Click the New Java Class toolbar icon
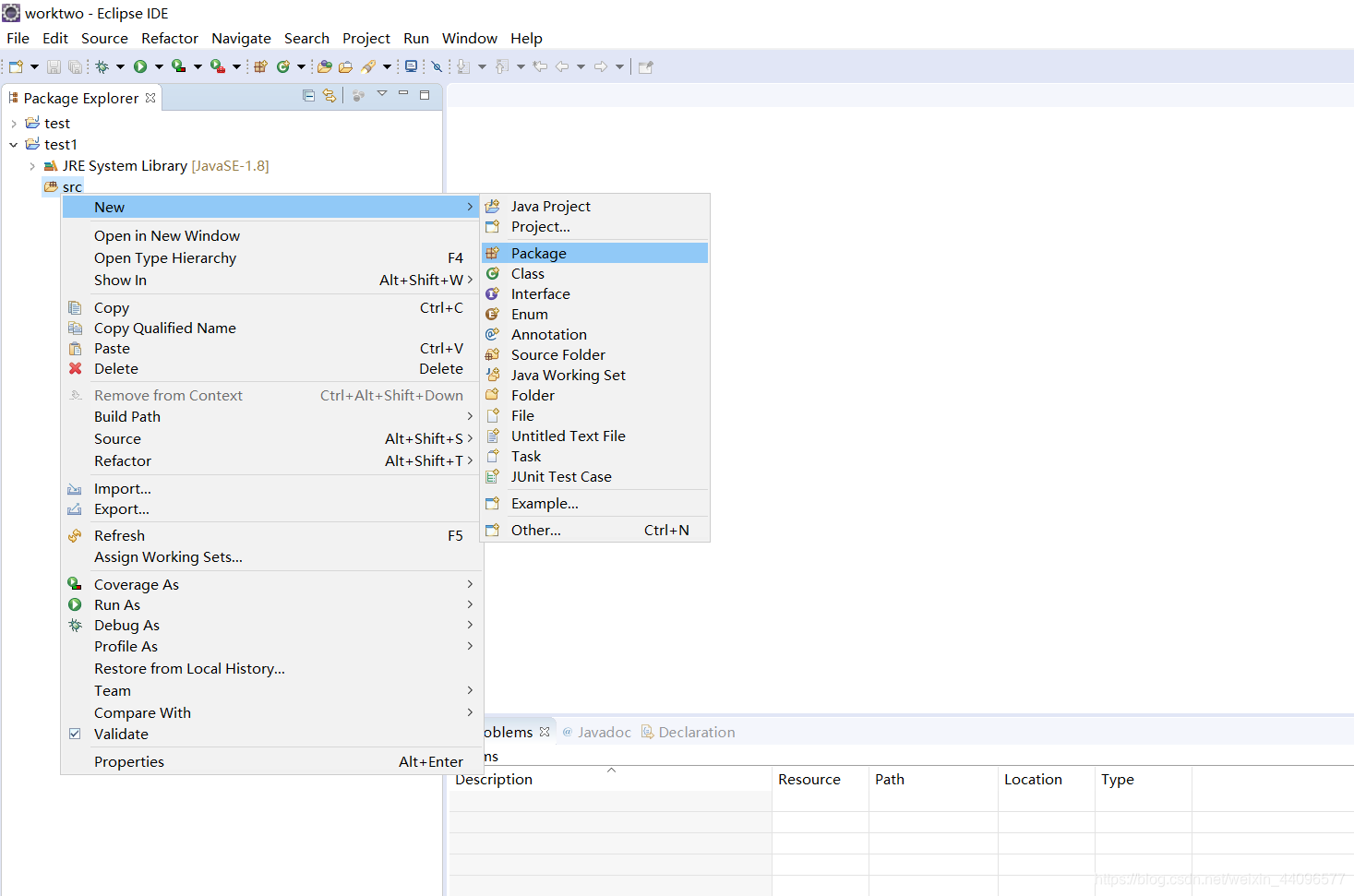Viewport: 1354px width, 896px height. pyautogui.click(x=283, y=66)
